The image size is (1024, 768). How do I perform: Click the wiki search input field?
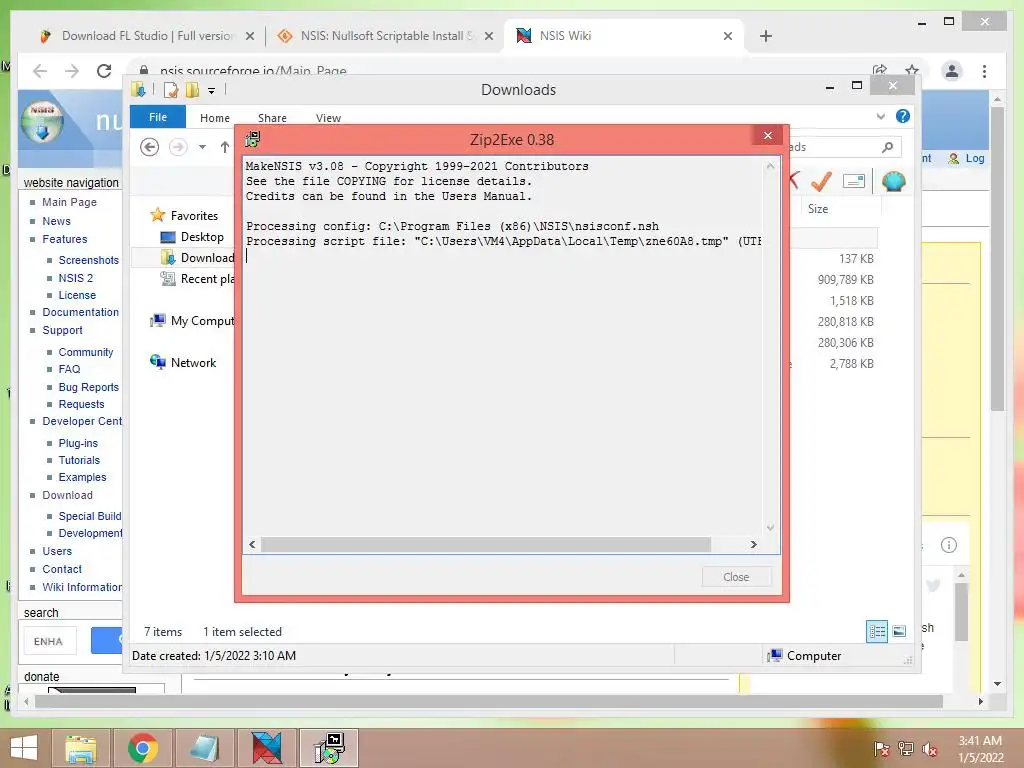(x=50, y=641)
